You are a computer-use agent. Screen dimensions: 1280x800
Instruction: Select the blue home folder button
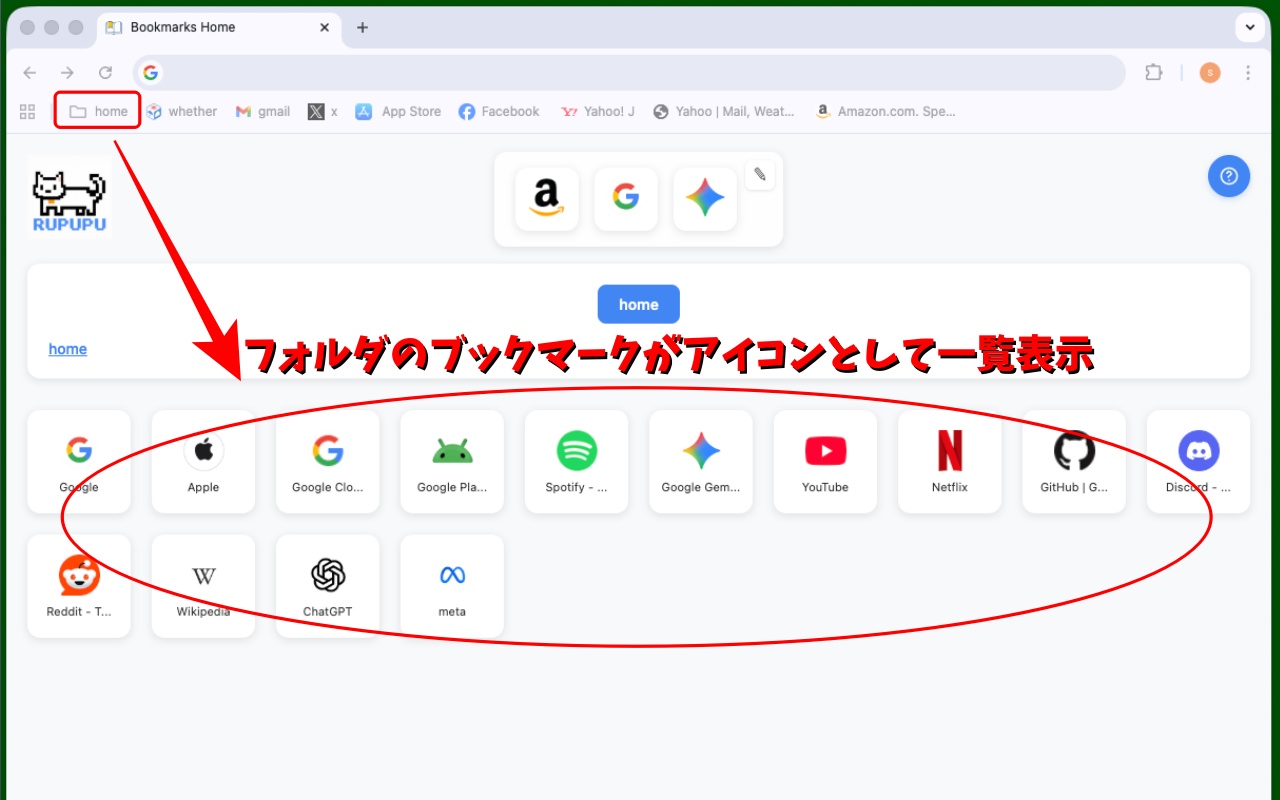(x=638, y=304)
